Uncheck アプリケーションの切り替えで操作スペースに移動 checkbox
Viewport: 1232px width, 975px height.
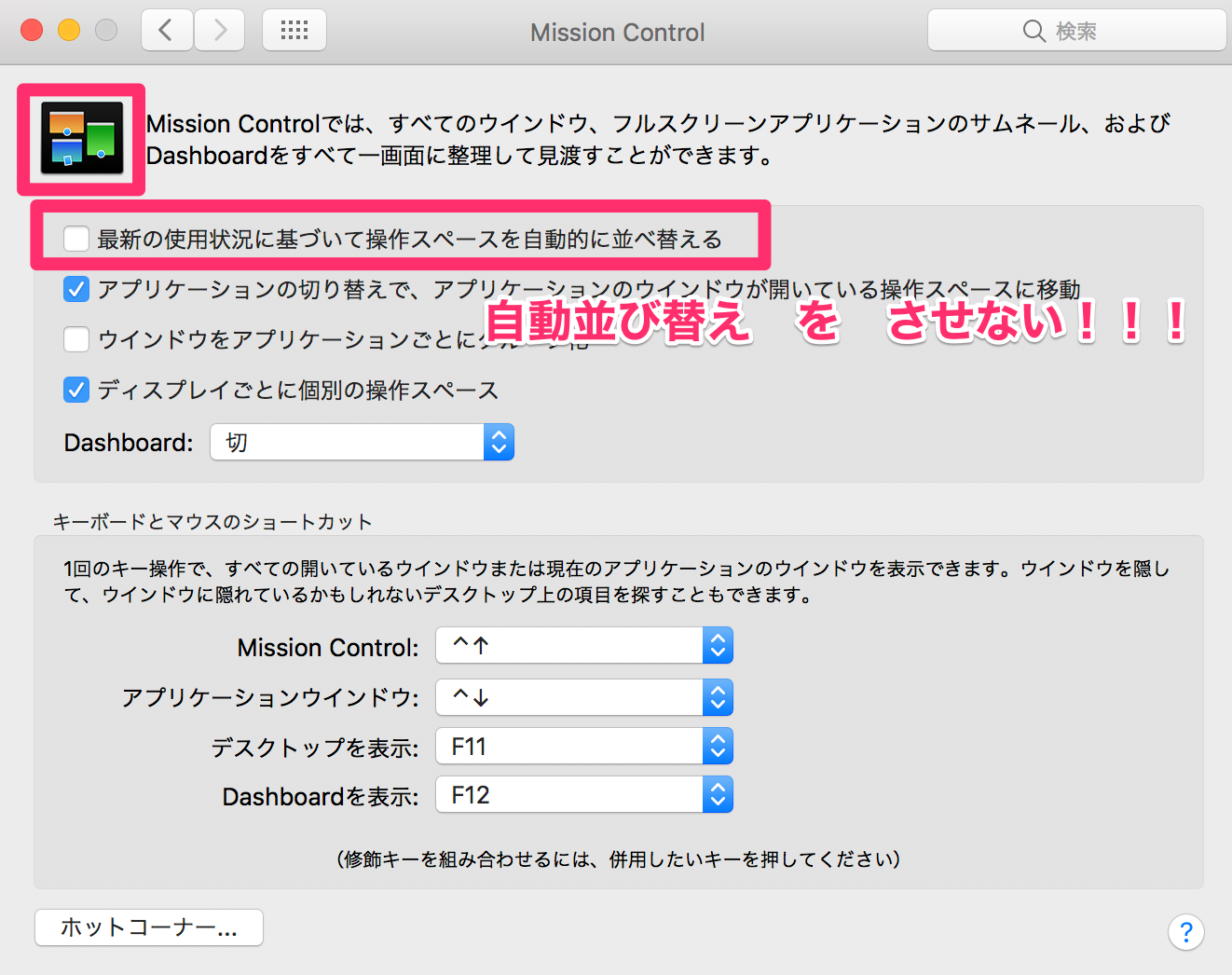[76, 289]
